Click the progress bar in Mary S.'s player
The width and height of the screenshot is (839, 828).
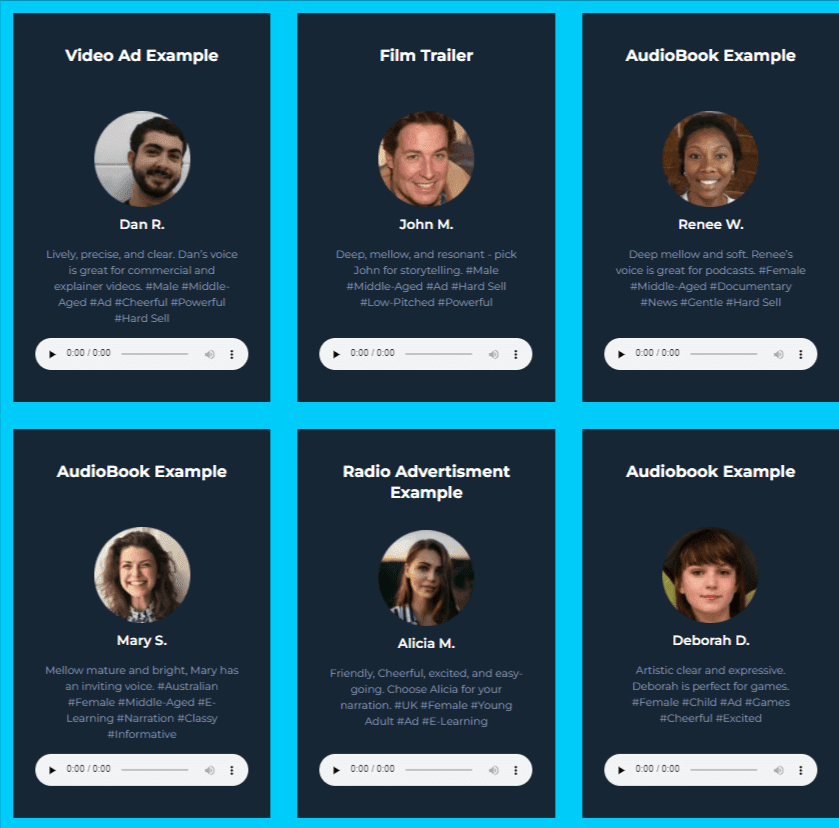pyautogui.click(x=155, y=770)
